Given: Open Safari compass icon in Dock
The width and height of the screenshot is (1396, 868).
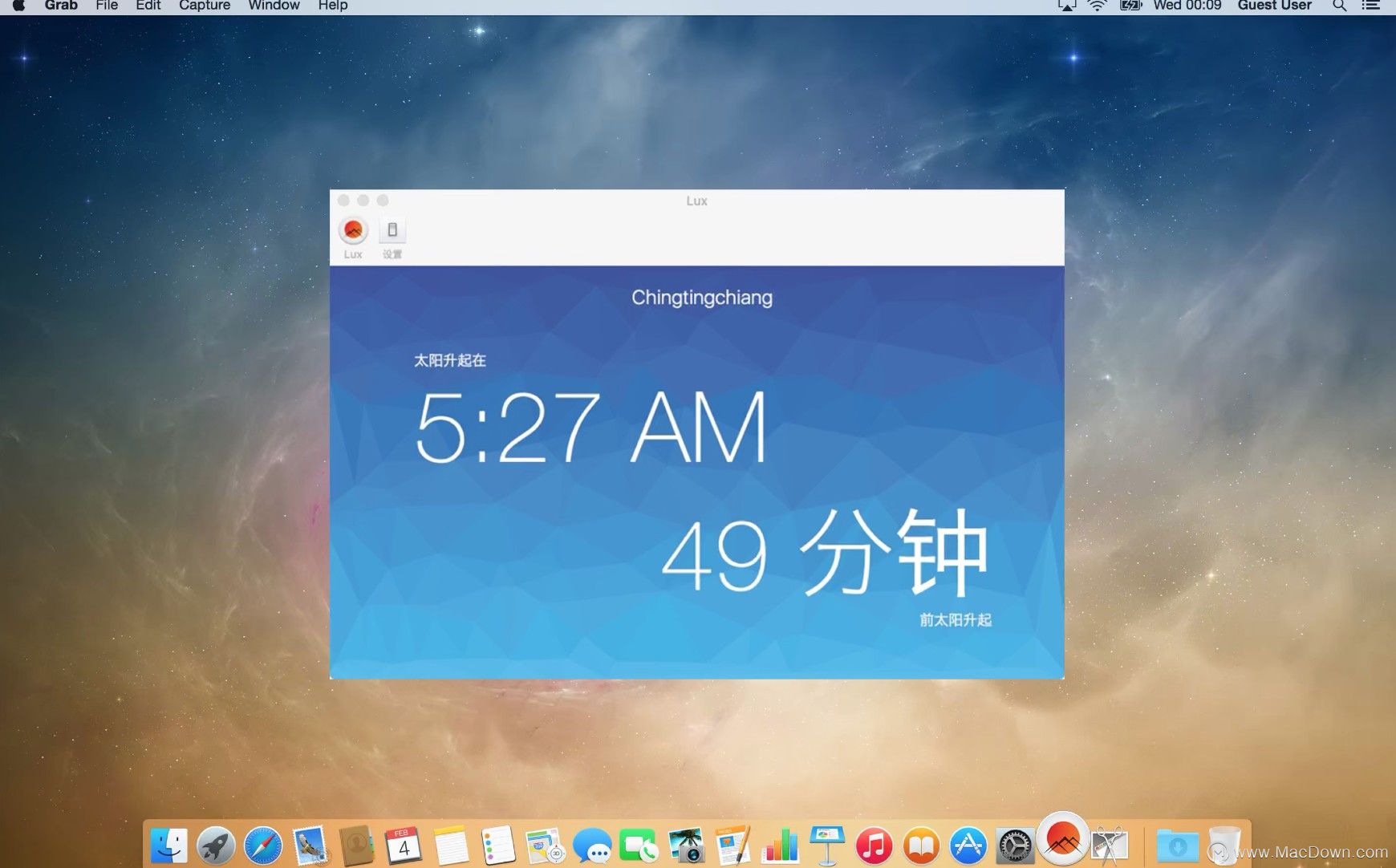Looking at the screenshot, I should tap(263, 846).
